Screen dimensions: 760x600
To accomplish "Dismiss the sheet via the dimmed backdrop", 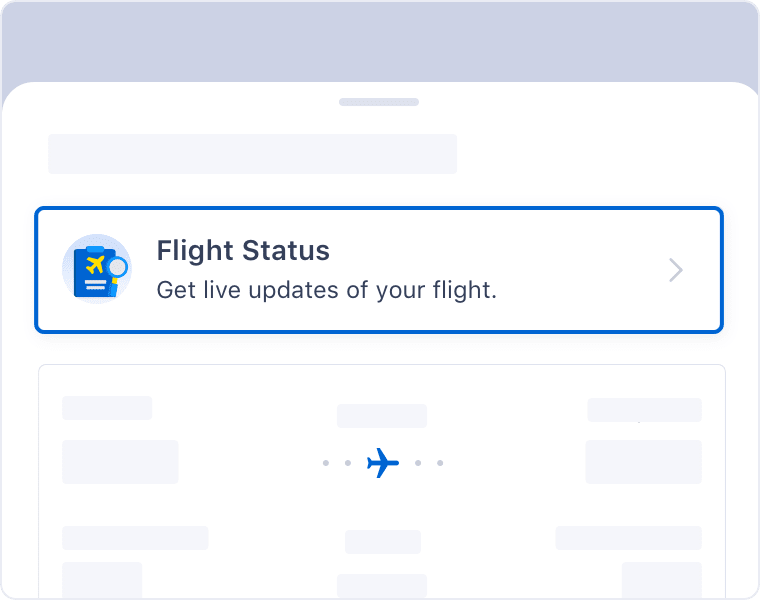I will pos(379,41).
